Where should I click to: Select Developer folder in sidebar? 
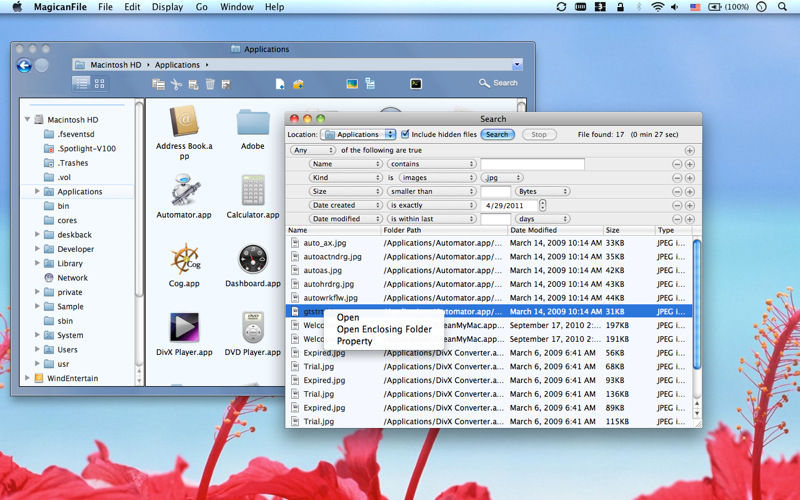[76, 249]
